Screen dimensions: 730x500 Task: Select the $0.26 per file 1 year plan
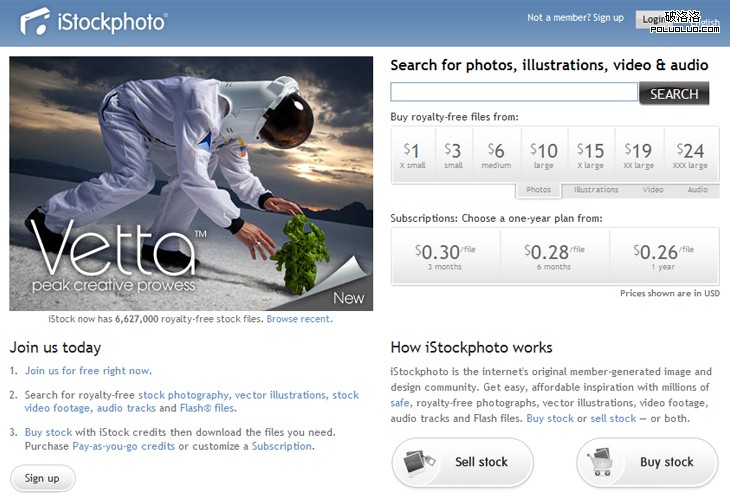(663, 256)
